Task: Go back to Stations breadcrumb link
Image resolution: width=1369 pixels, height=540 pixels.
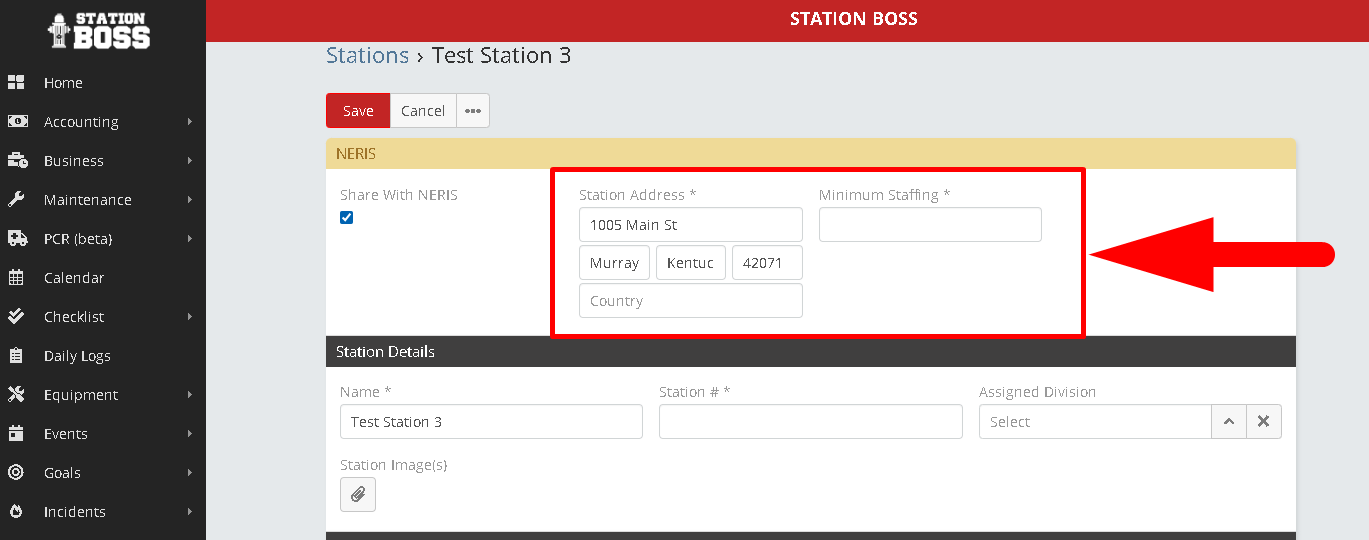Action: pos(367,56)
